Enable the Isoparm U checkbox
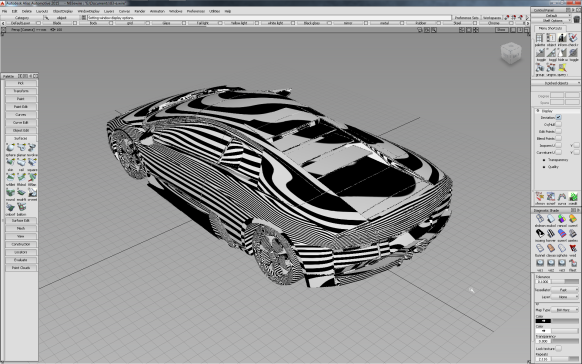This screenshot has width=582, height=364. point(558,145)
